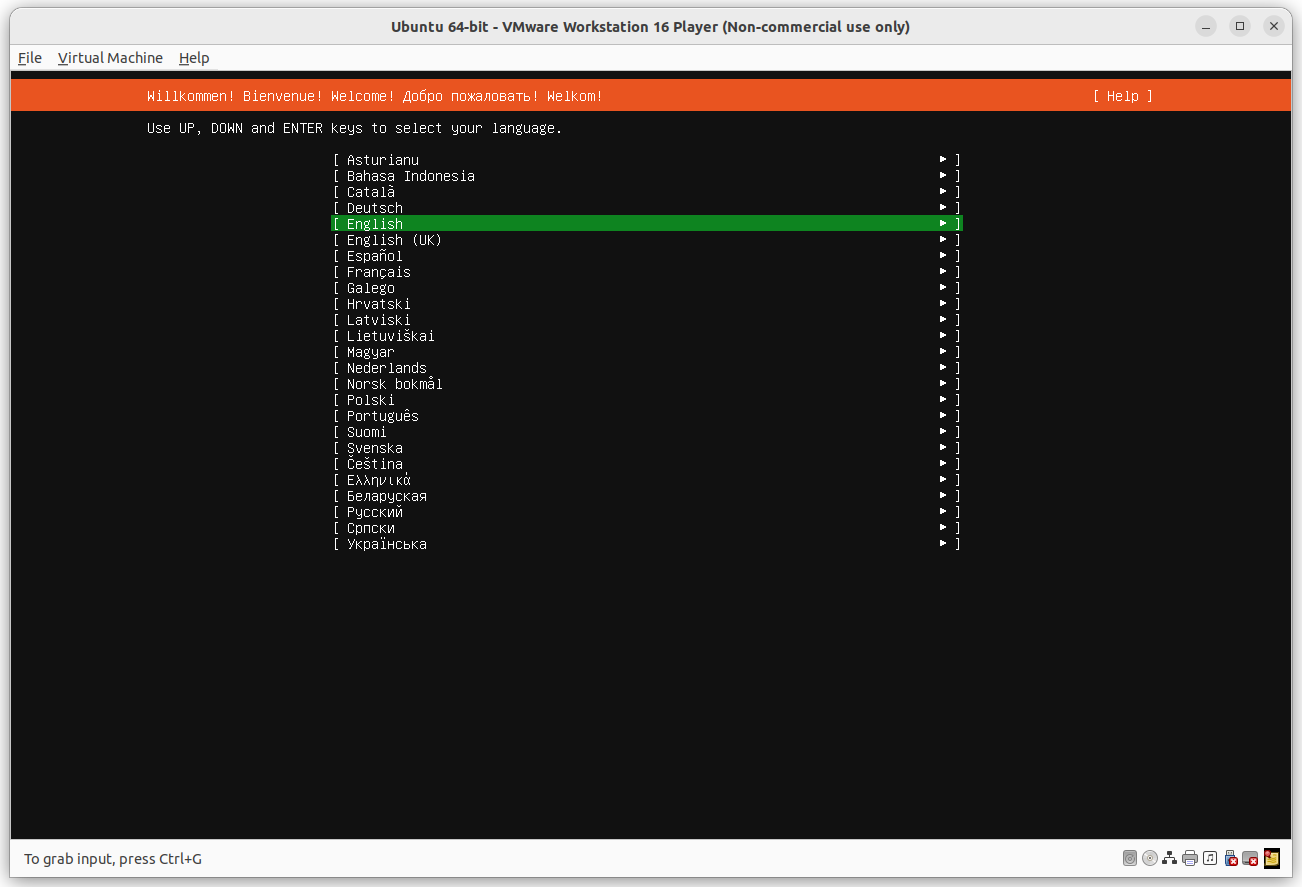Open the VMware message log notification icon
Image resolution: width=1302 pixels, height=887 pixels.
coord(1271,858)
